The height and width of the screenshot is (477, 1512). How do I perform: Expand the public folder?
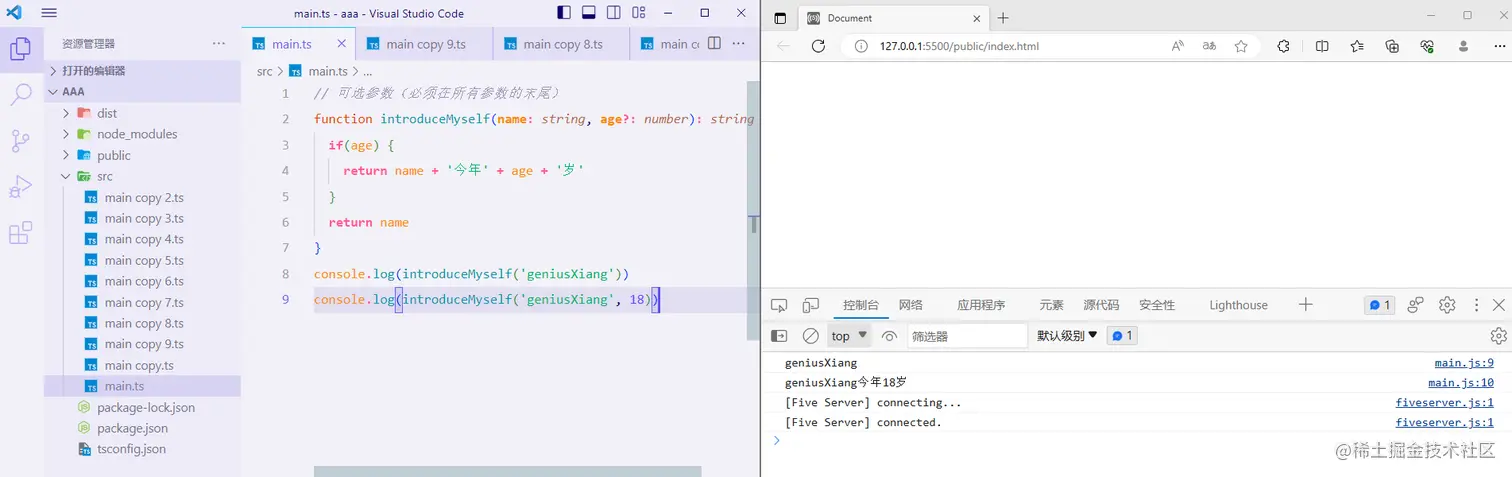click(x=142, y=155)
